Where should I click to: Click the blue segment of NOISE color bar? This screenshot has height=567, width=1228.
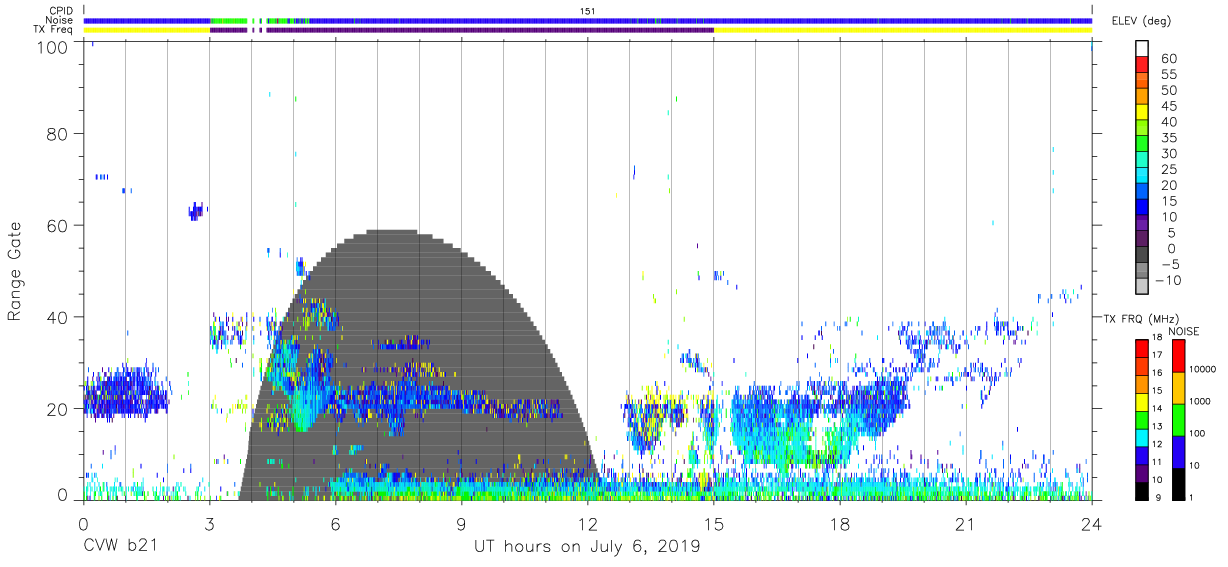1177,451
